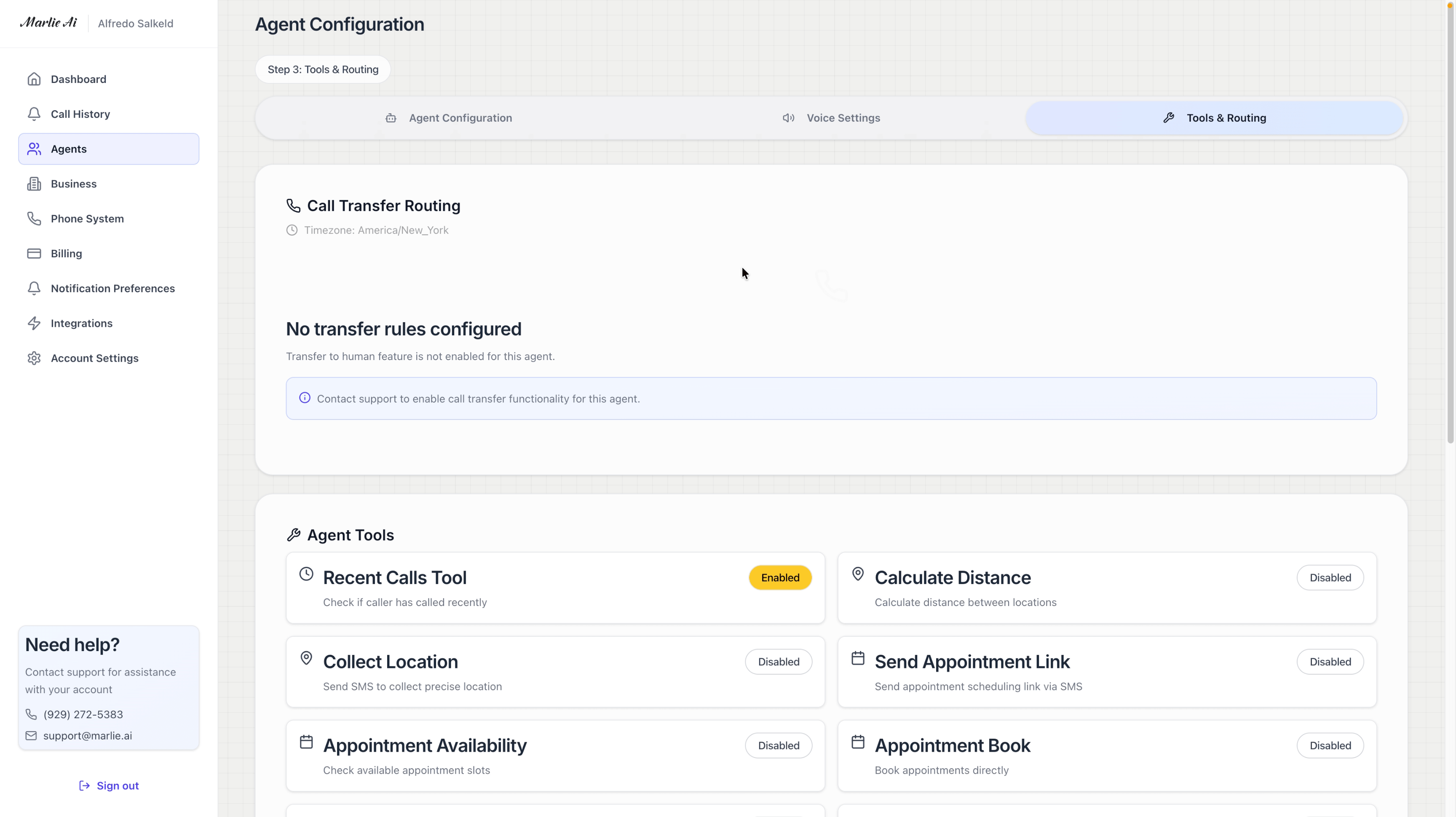The height and width of the screenshot is (817, 1456).
Task: Open the Business sidebar item
Action: [109, 184]
